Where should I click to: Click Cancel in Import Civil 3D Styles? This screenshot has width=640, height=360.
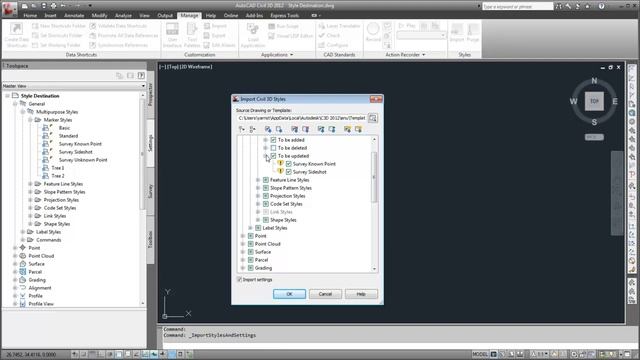click(325, 294)
